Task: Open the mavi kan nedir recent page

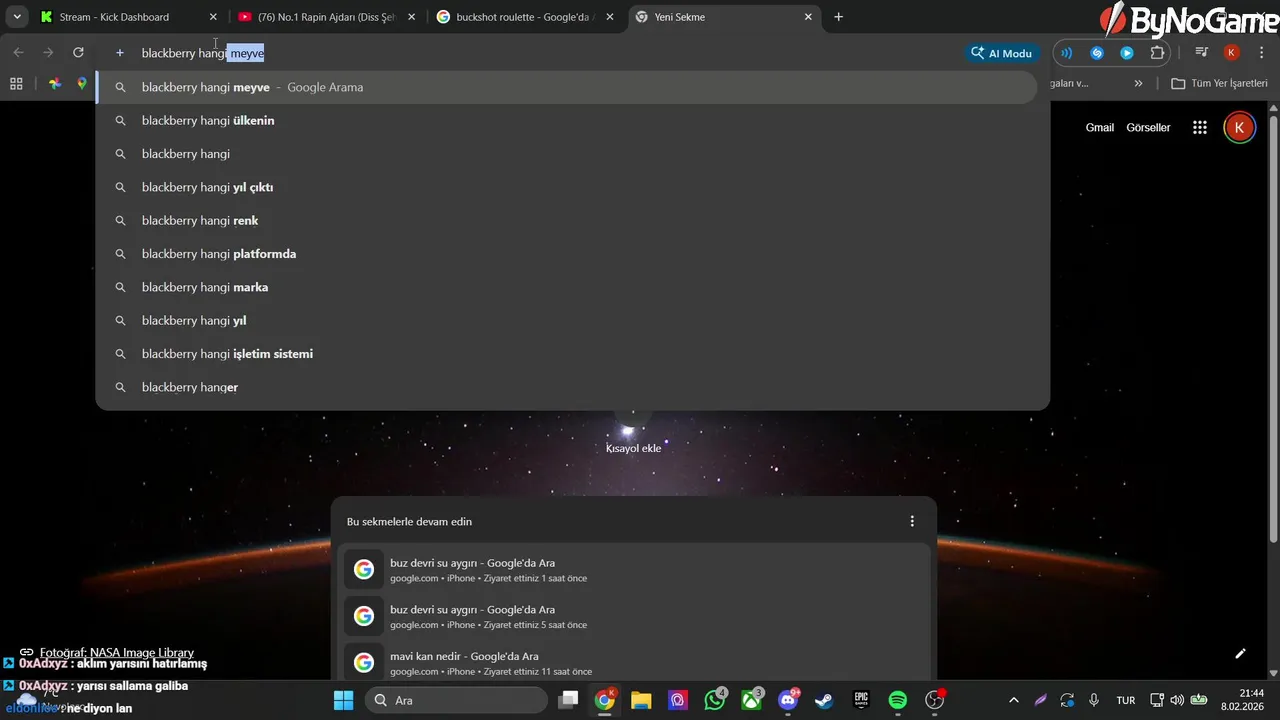Action: (634, 663)
